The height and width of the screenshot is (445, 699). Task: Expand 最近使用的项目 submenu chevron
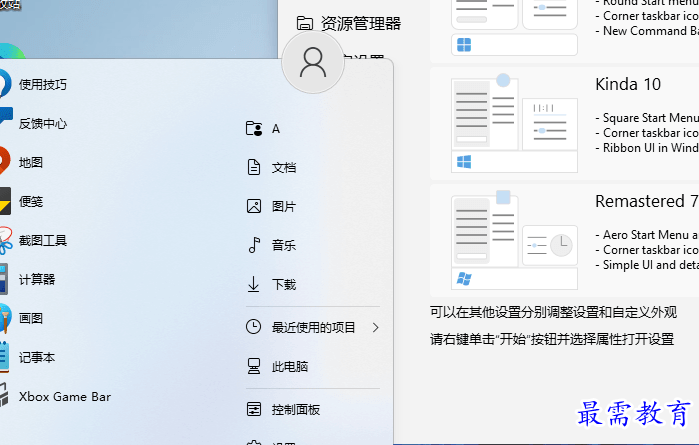click(x=375, y=328)
